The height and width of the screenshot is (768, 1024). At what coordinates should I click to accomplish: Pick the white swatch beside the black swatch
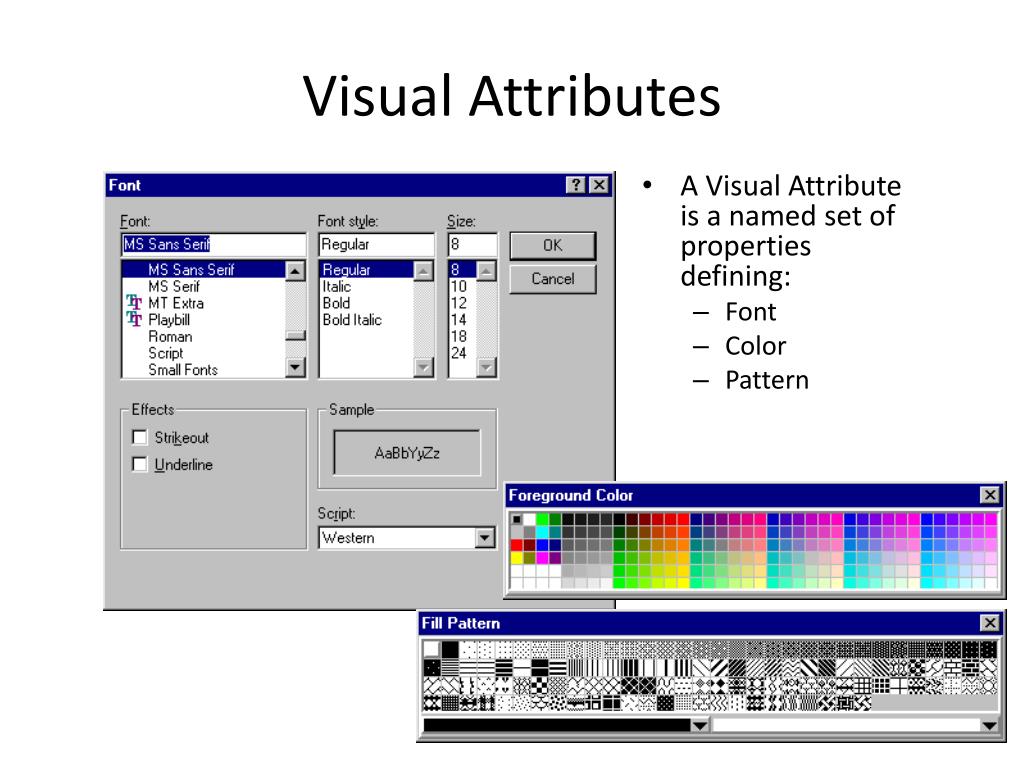[529, 520]
